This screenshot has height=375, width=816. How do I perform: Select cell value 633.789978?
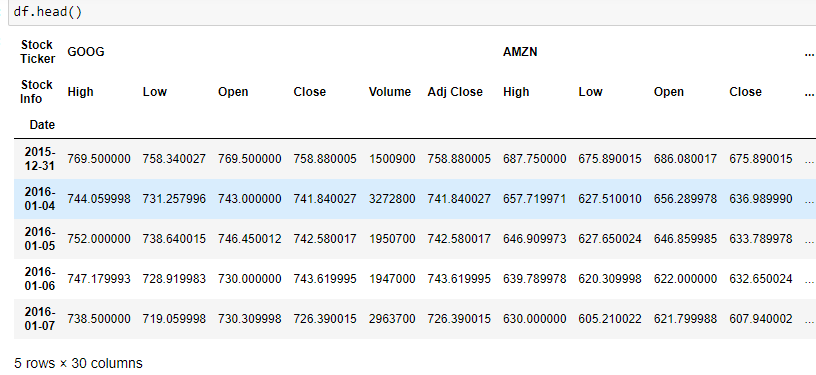[x=761, y=239]
